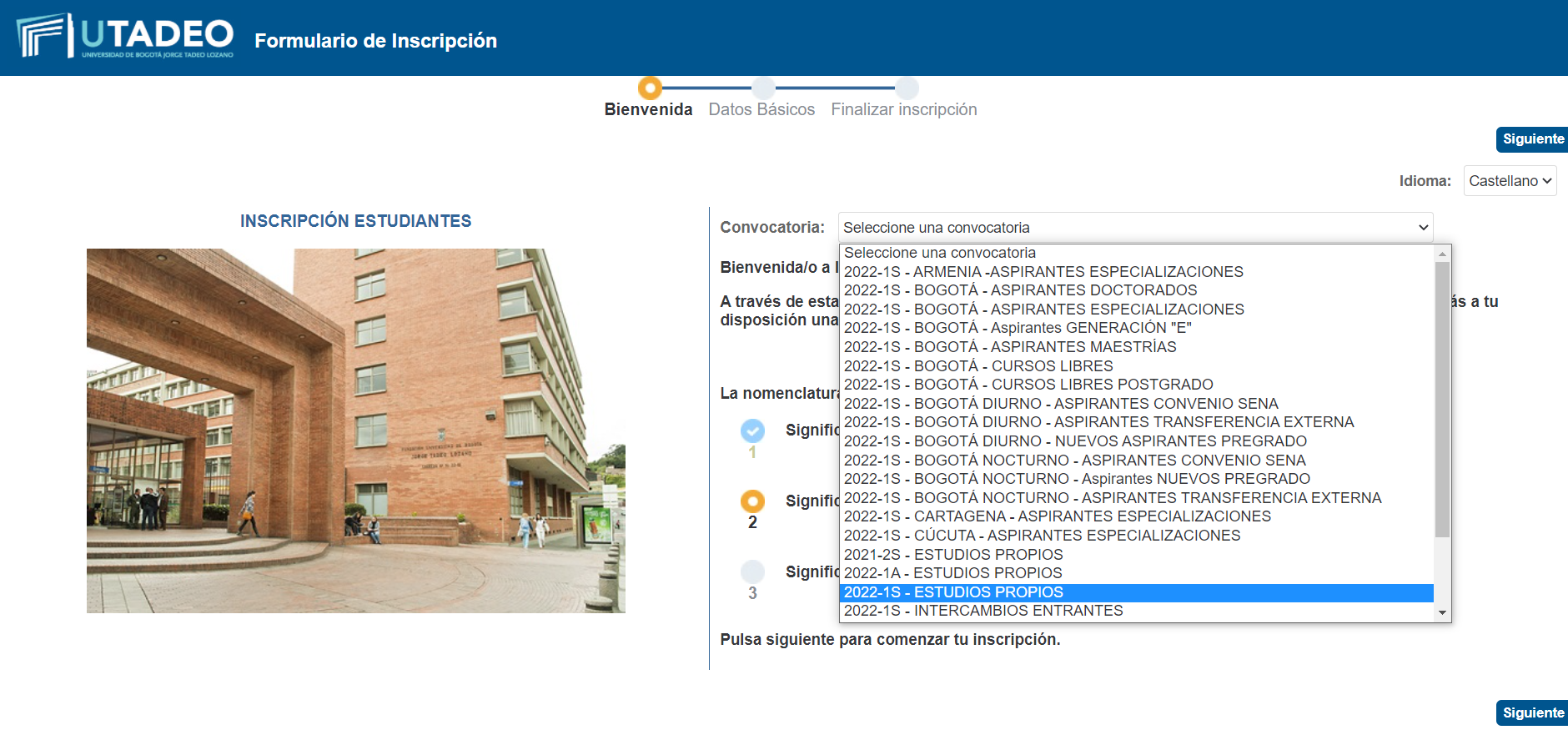Collapse the Convocatoria select box
This screenshot has height=730, width=1568.
point(1134,228)
